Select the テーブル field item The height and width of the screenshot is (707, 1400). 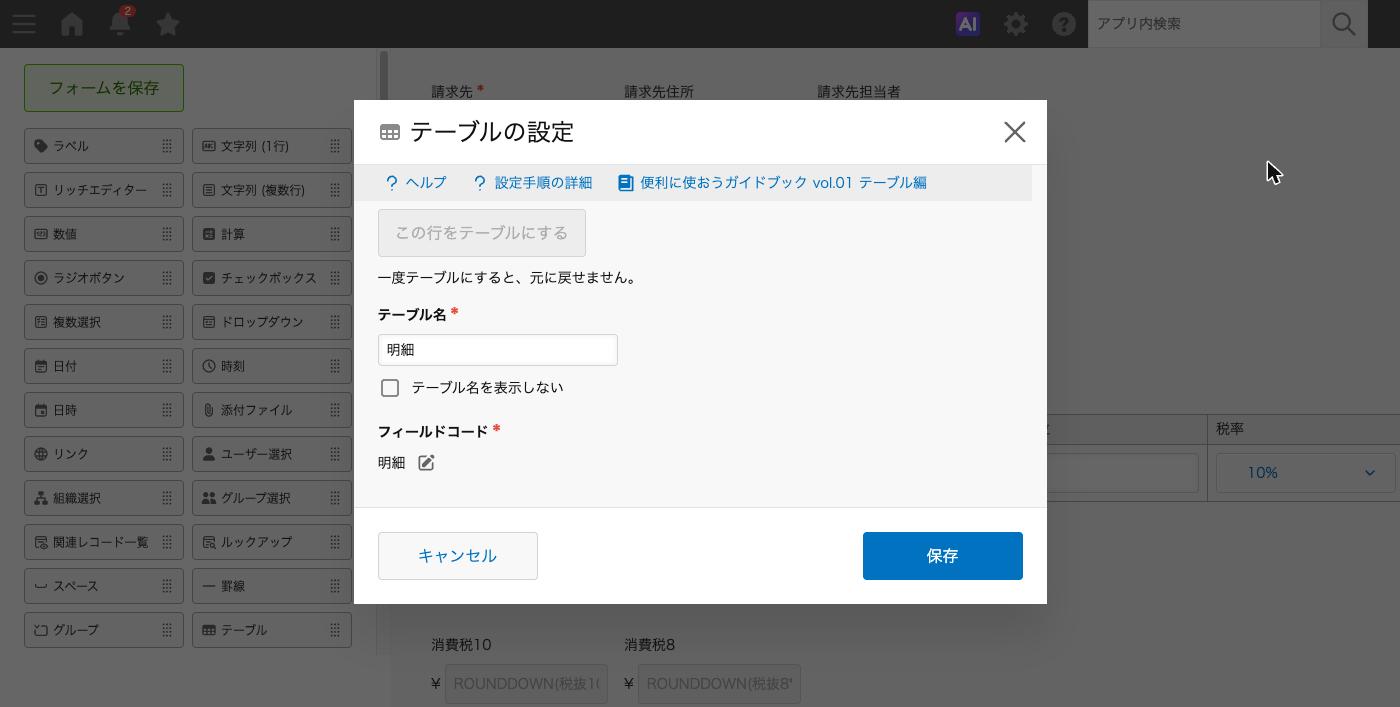tap(272, 630)
